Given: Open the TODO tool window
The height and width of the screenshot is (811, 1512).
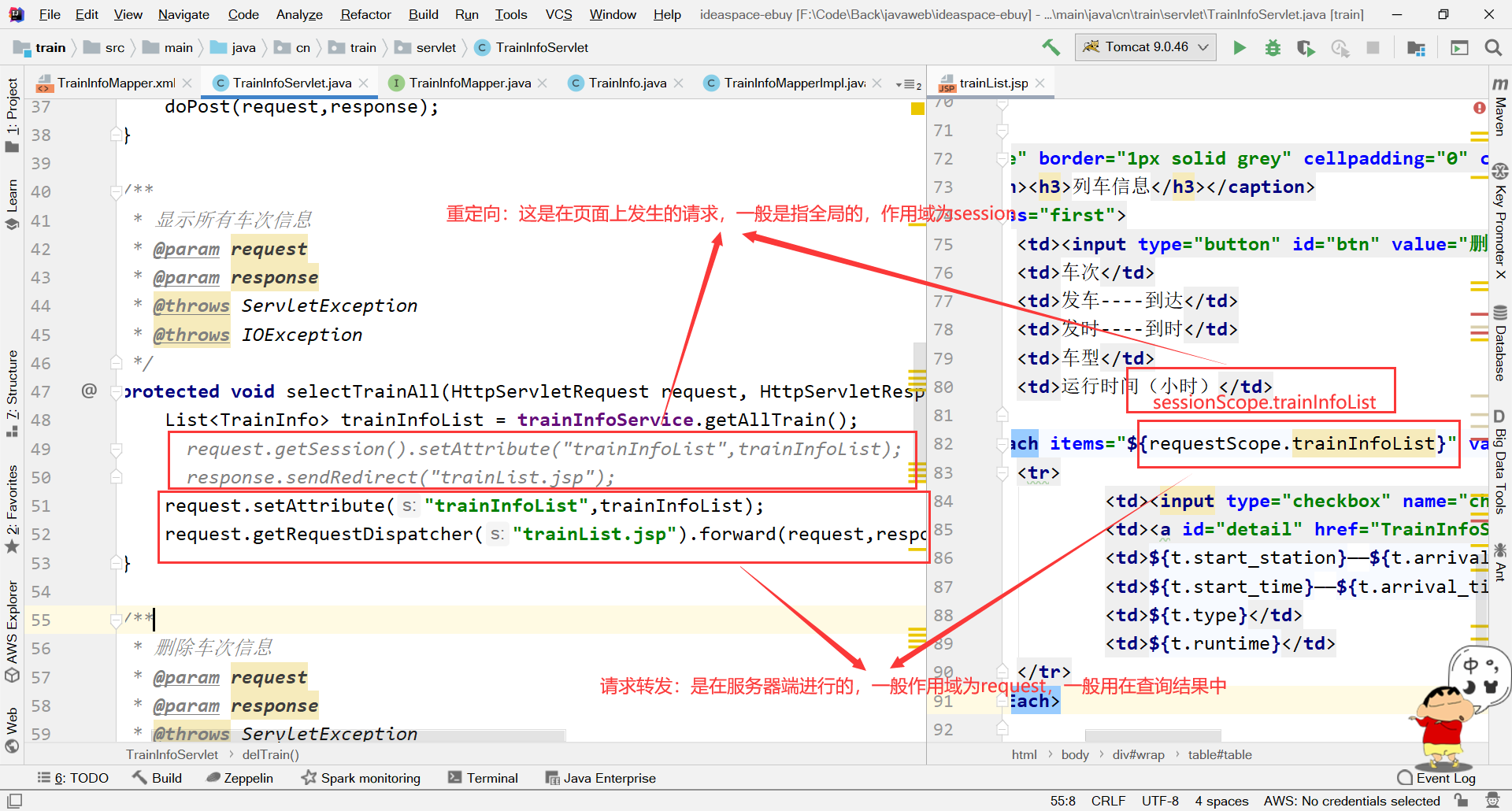Looking at the screenshot, I should 72,778.
